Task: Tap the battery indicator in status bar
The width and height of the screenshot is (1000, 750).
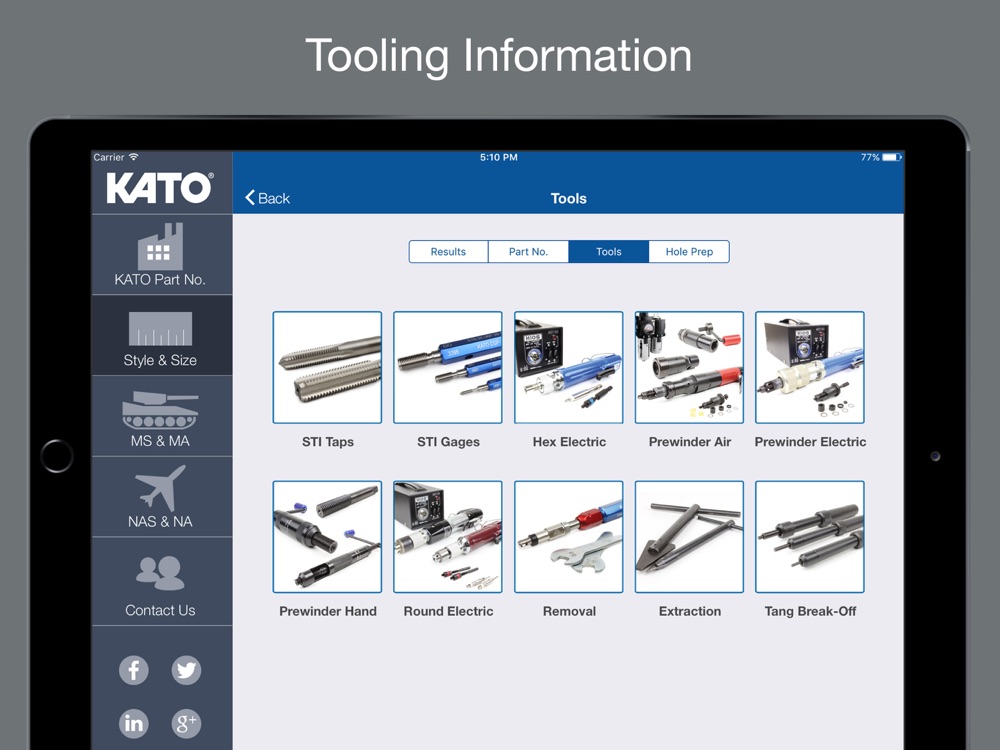Action: pos(892,157)
